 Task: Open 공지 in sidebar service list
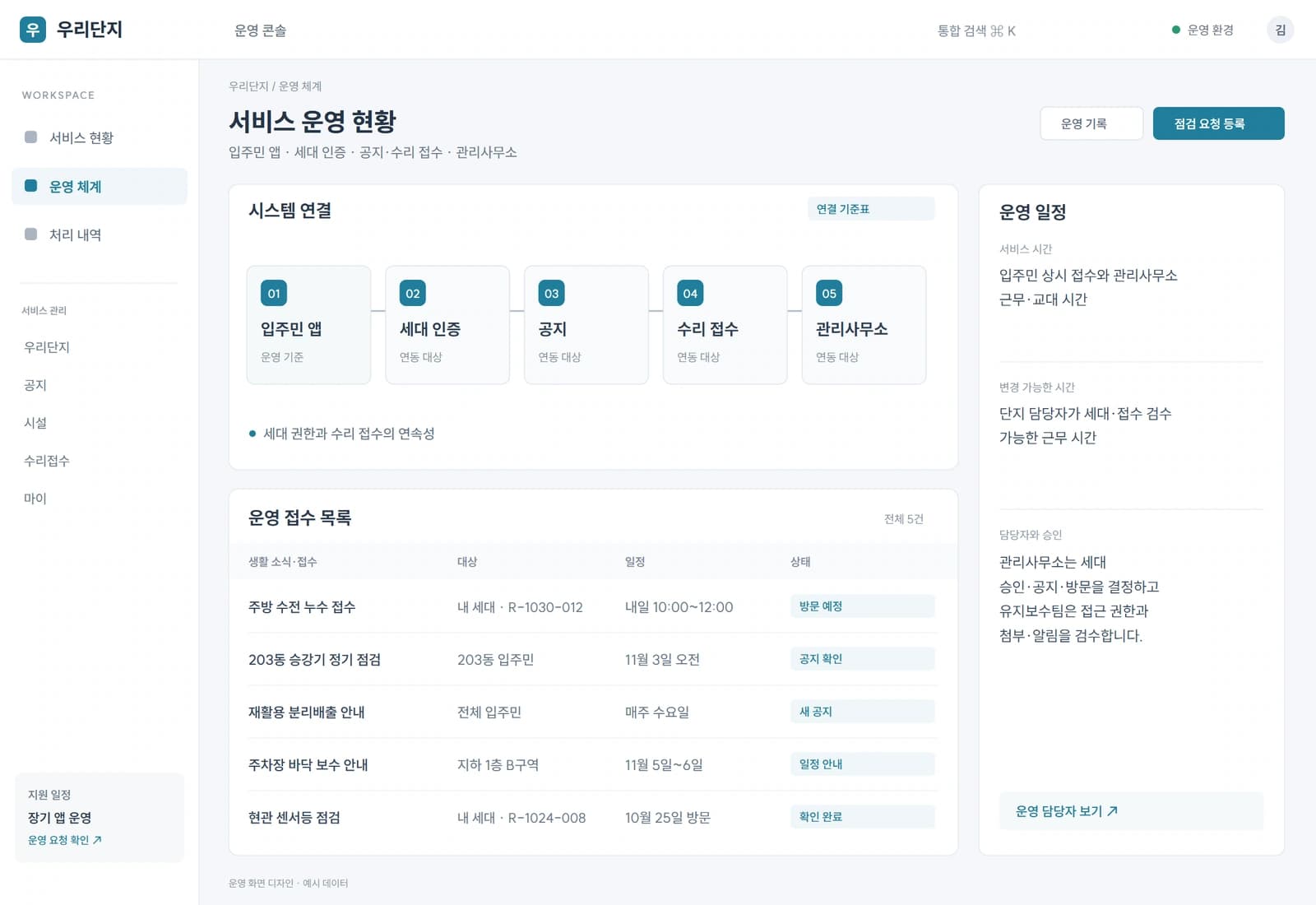pyautogui.click(x=35, y=385)
